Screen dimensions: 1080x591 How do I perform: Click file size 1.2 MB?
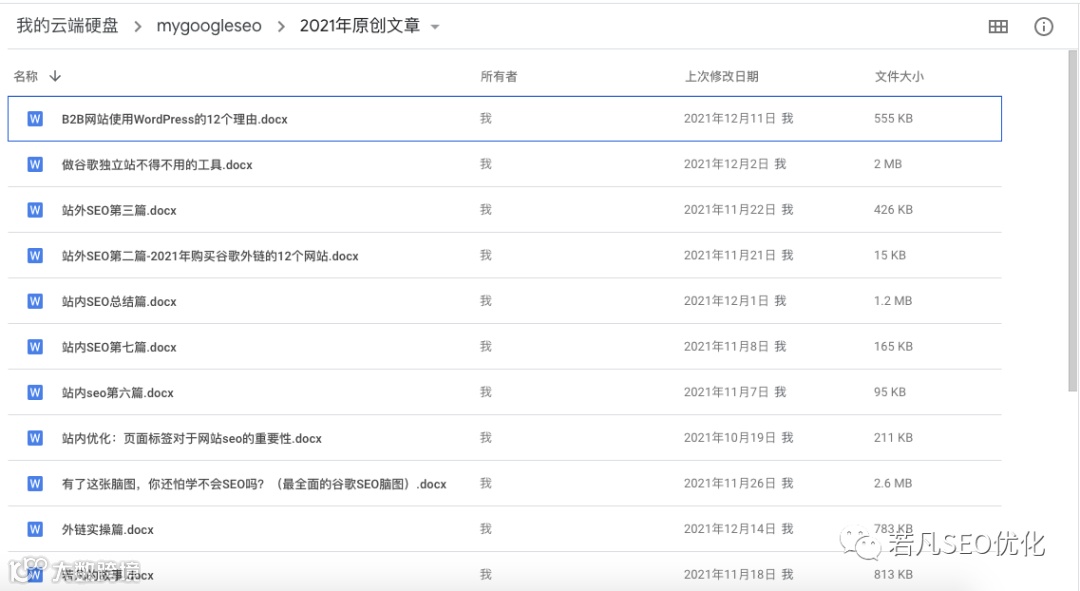coord(893,300)
